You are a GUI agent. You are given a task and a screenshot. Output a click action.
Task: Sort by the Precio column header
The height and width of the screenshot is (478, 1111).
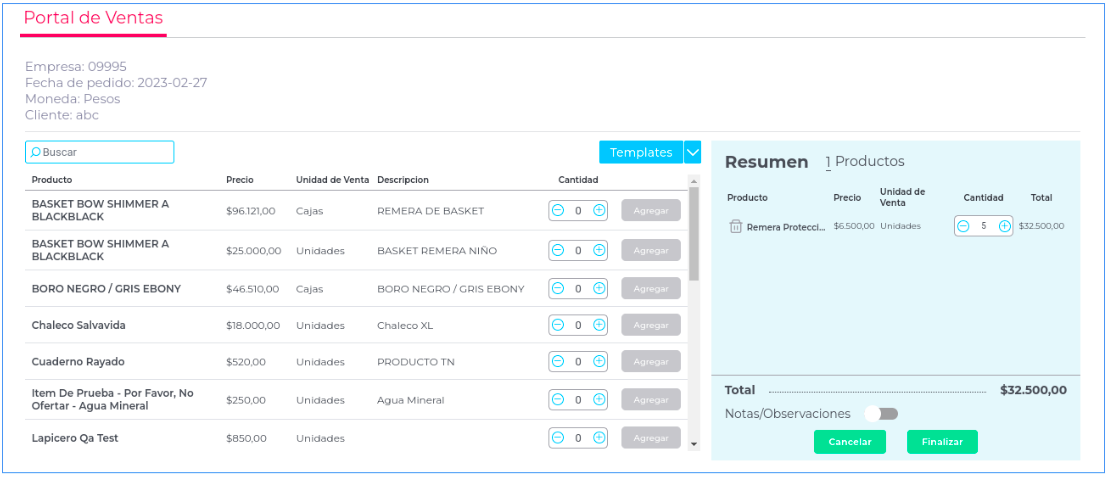240,180
